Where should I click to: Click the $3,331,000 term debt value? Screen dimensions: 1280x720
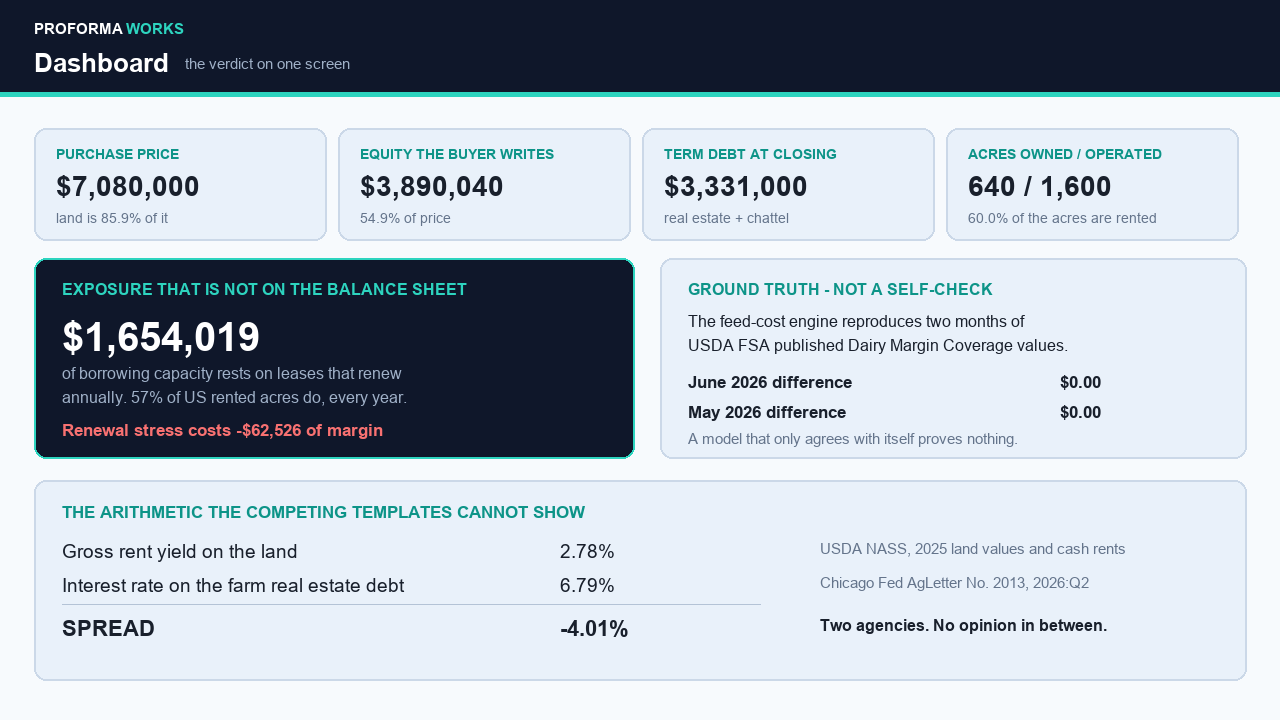point(736,187)
